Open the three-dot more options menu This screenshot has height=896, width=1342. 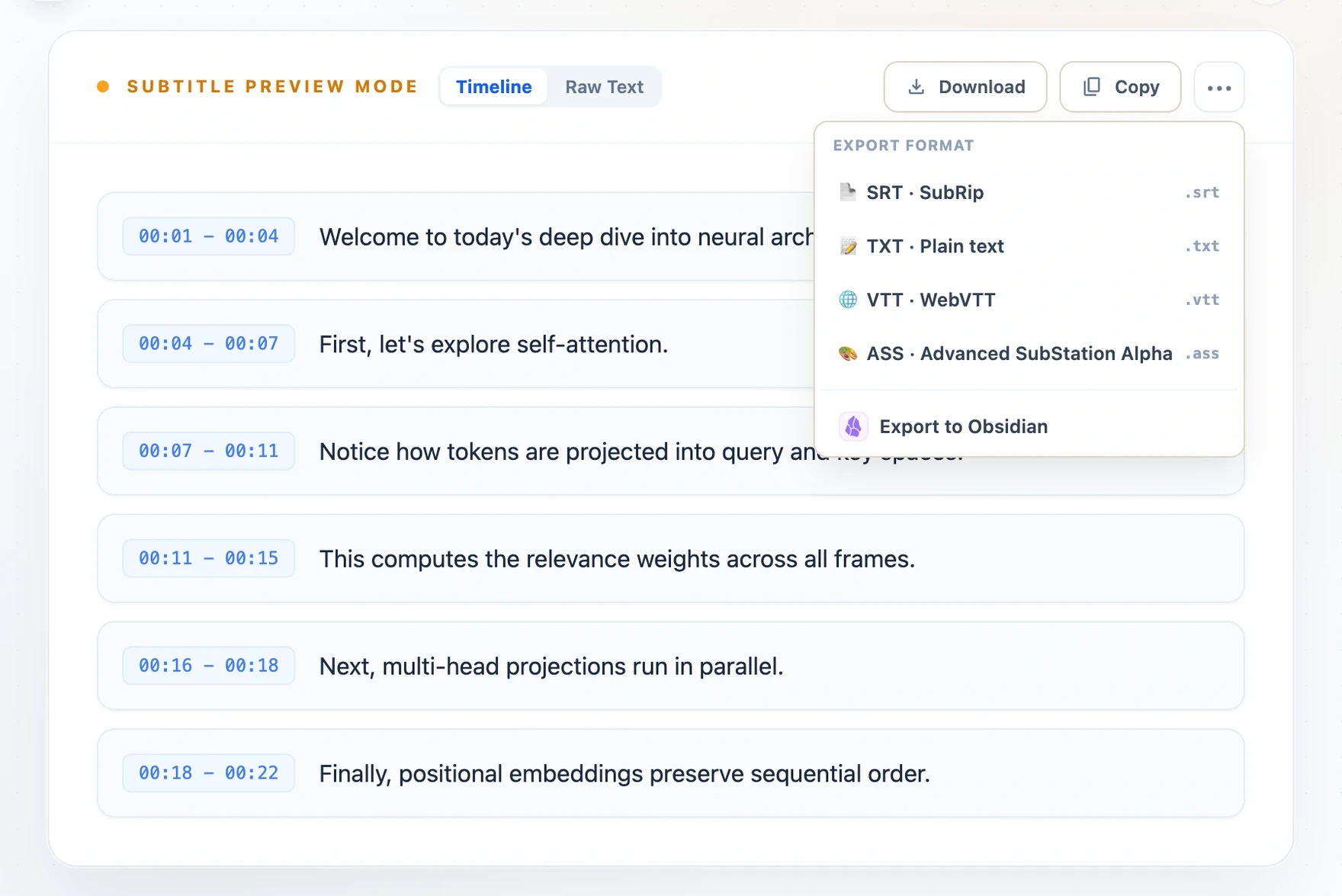pyautogui.click(x=1218, y=87)
